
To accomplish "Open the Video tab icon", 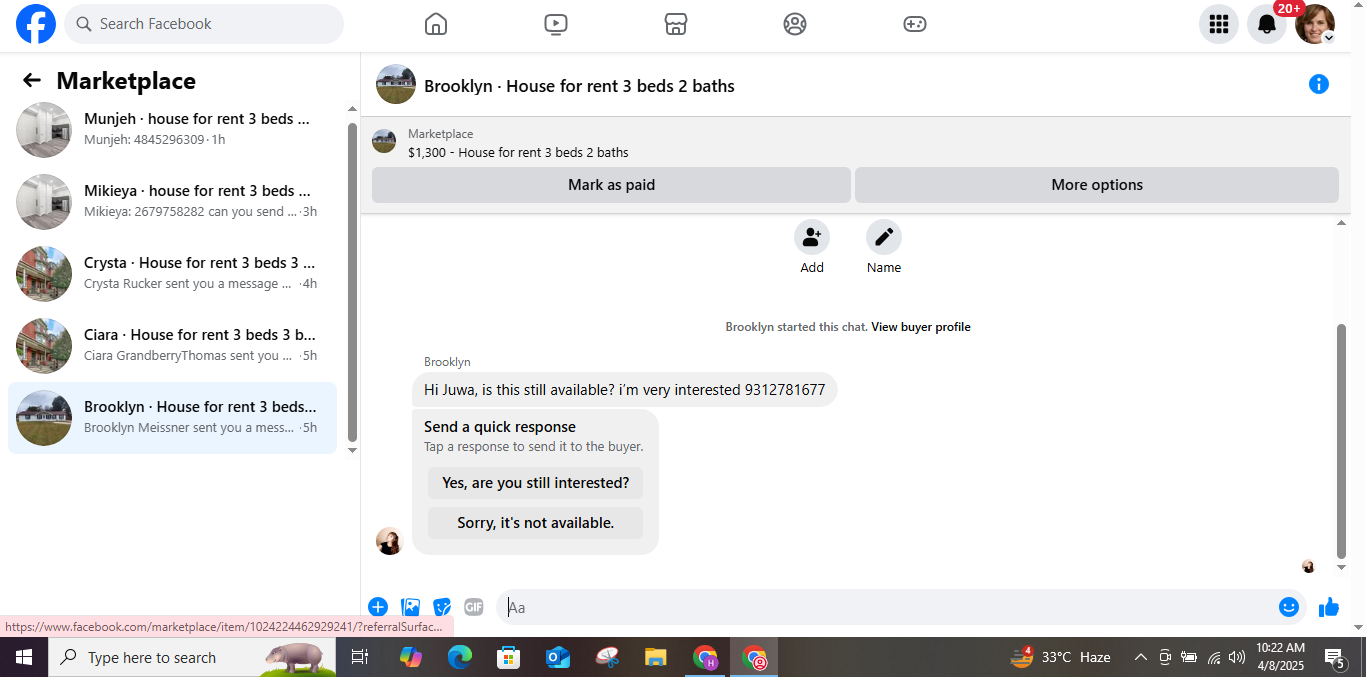I will [556, 24].
